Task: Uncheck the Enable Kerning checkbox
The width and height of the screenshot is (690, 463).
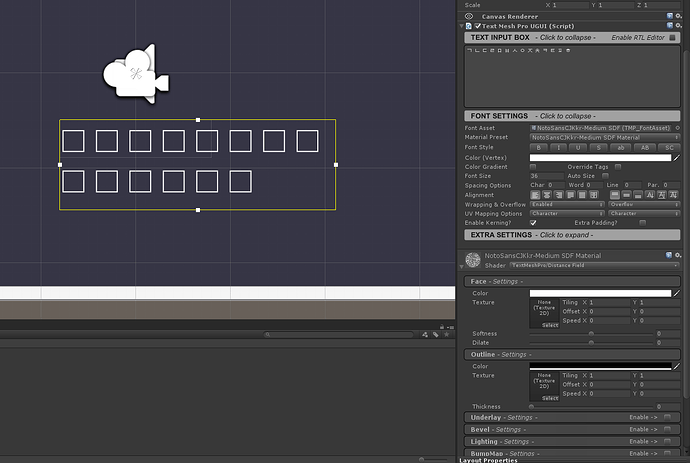Action: 533,222
